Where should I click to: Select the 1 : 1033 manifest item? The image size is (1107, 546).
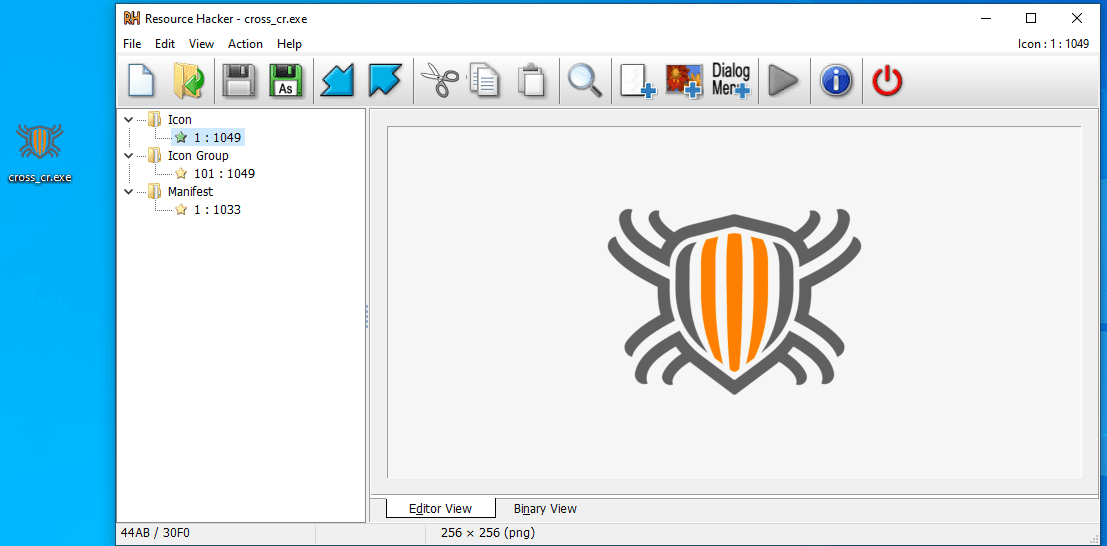click(x=217, y=210)
